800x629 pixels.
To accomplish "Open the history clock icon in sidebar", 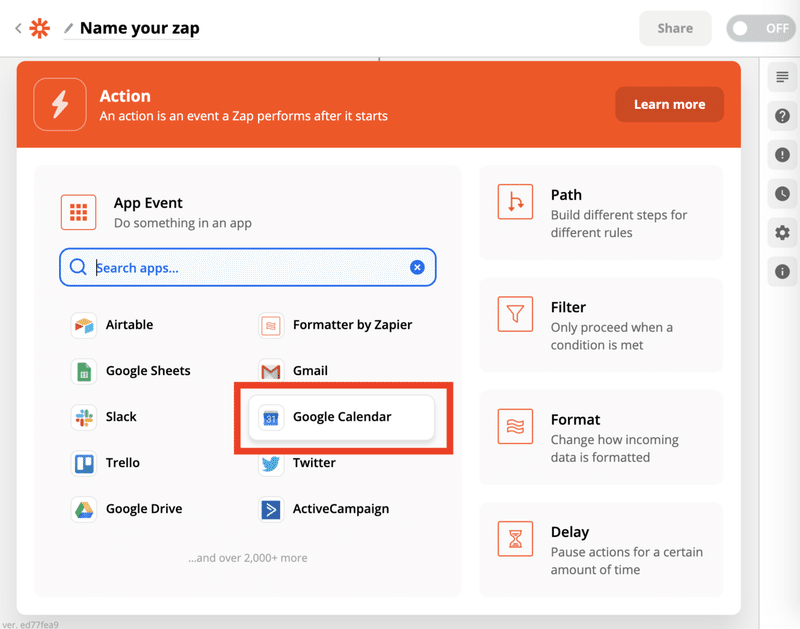I will point(782,194).
